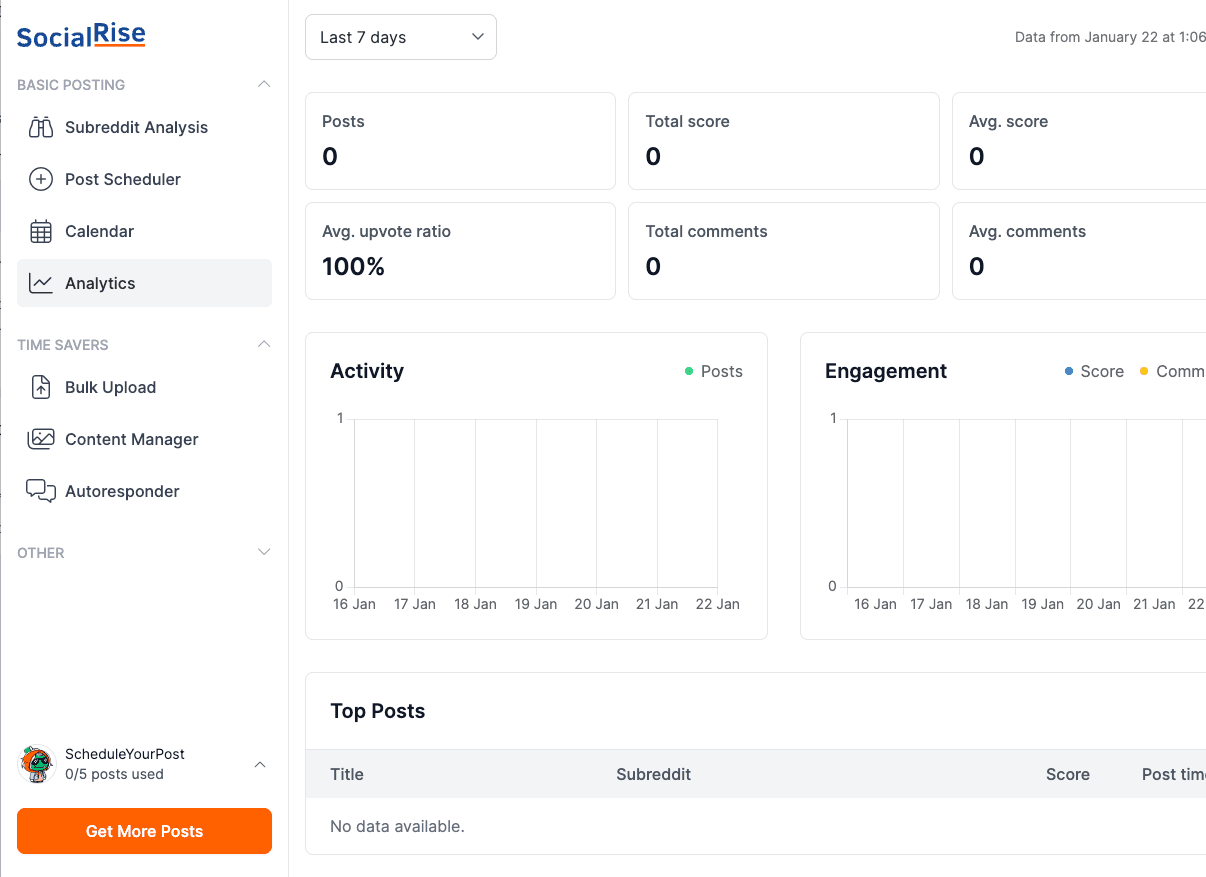Click the Avg. score stat card
This screenshot has height=877, width=1206.
point(1079,141)
